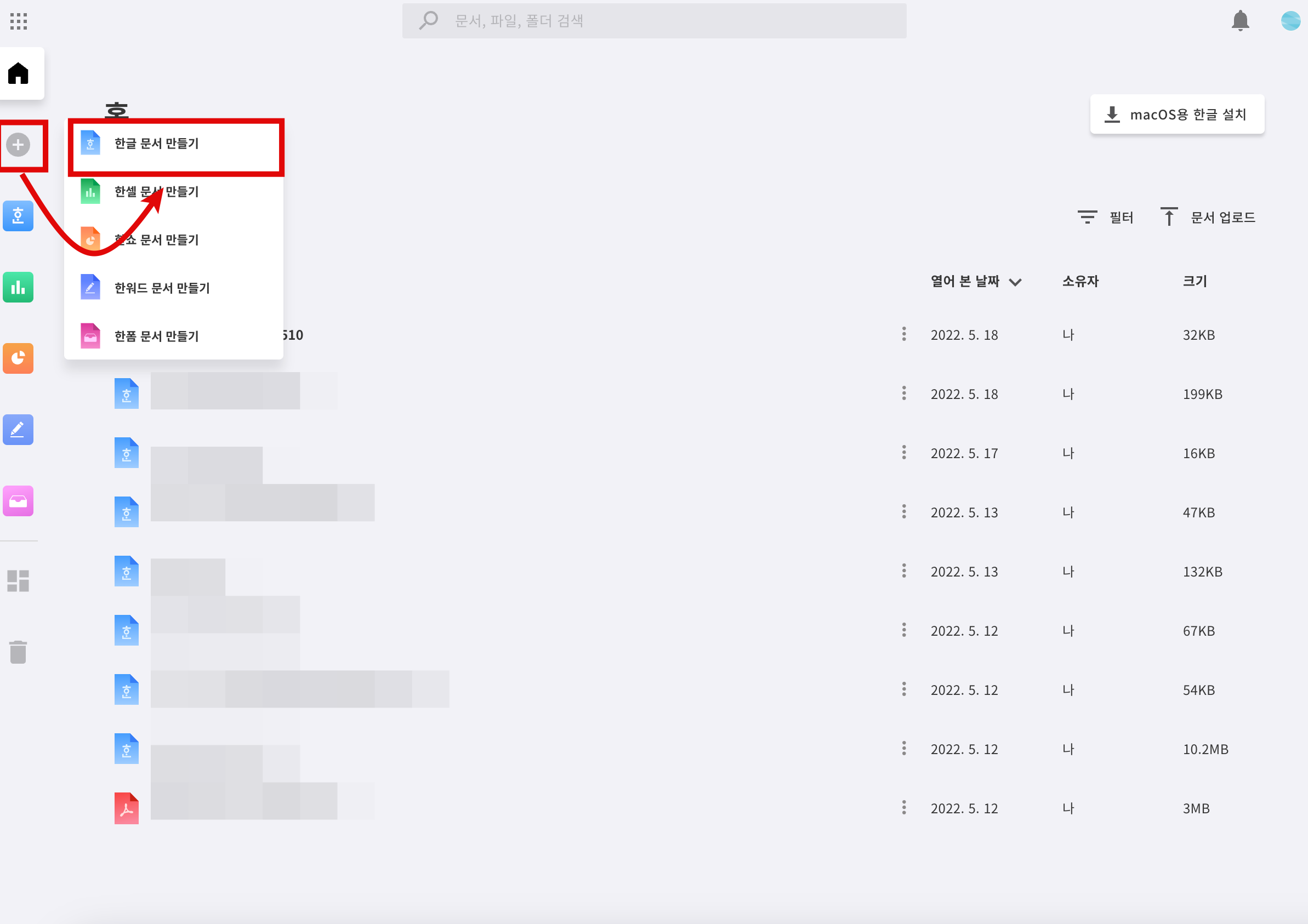Screen dimensions: 1308x924
Task: Select 한폼 문서 만들기 menu item
Action: coord(174,336)
